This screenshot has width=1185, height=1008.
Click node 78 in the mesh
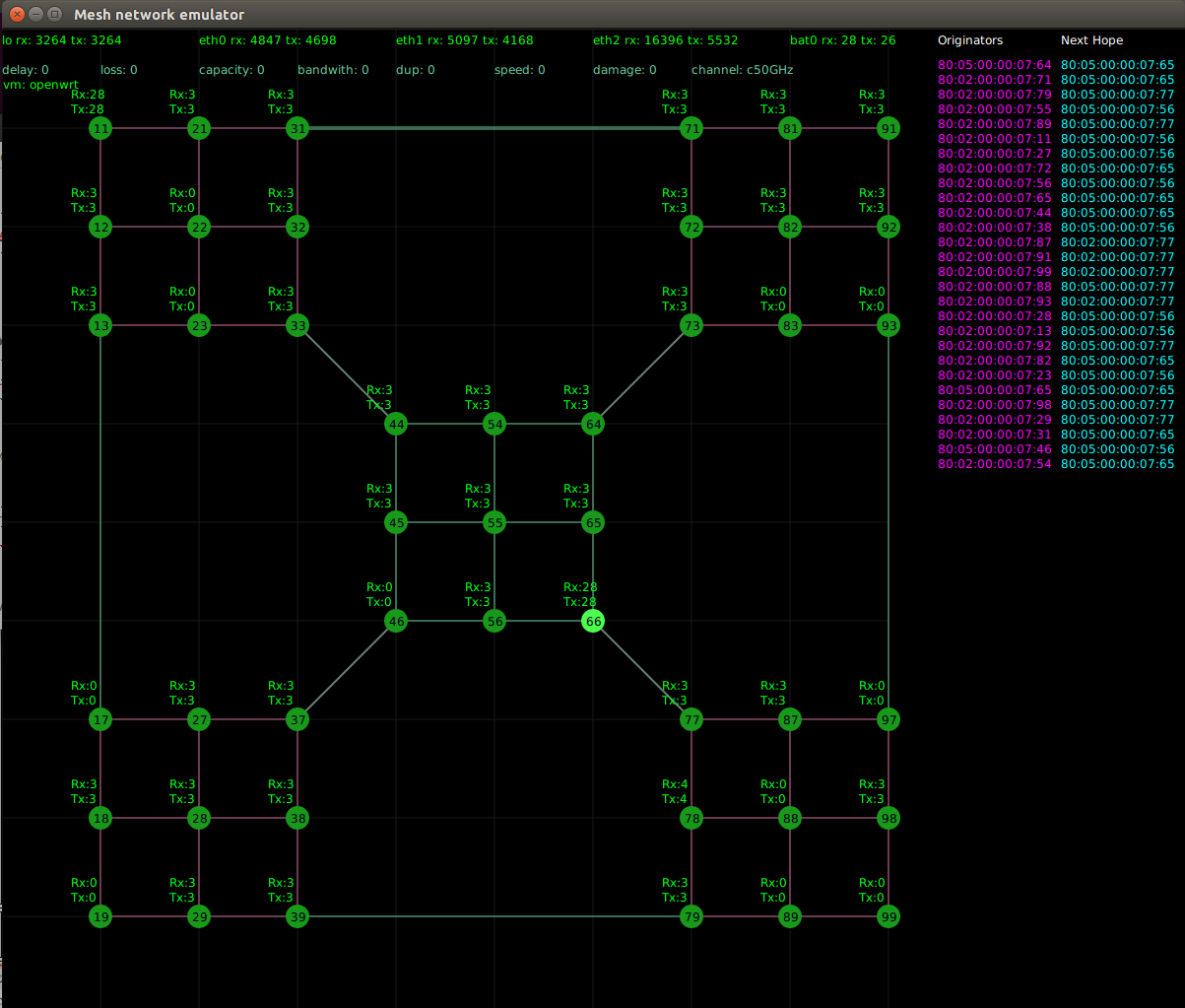pyautogui.click(x=691, y=818)
